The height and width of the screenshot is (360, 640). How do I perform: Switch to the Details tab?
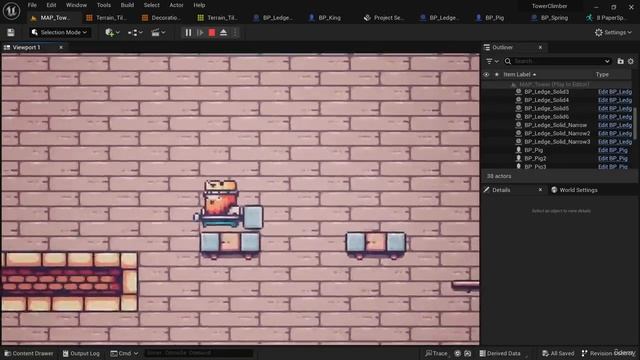pyautogui.click(x=501, y=190)
